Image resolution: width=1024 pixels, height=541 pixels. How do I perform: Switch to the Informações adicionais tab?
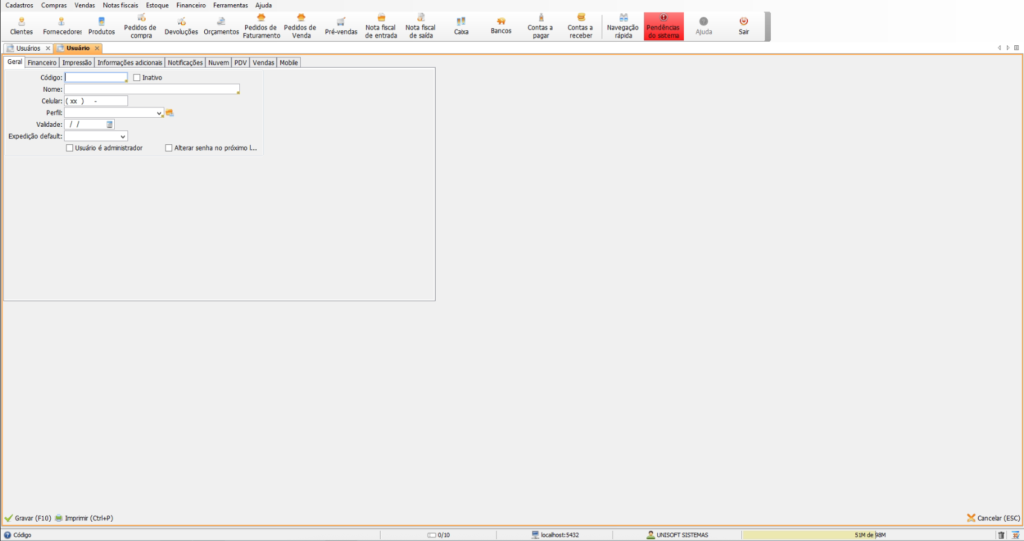point(130,62)
